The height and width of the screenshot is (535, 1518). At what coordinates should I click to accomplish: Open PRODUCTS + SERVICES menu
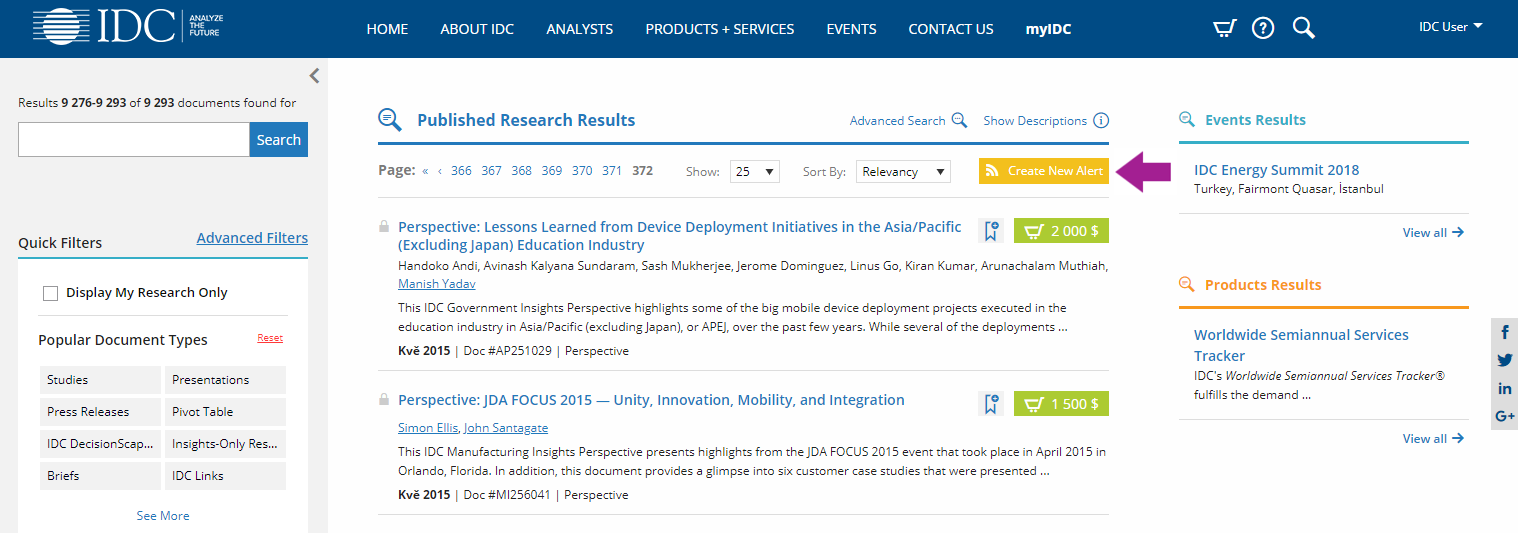[720, 29]
